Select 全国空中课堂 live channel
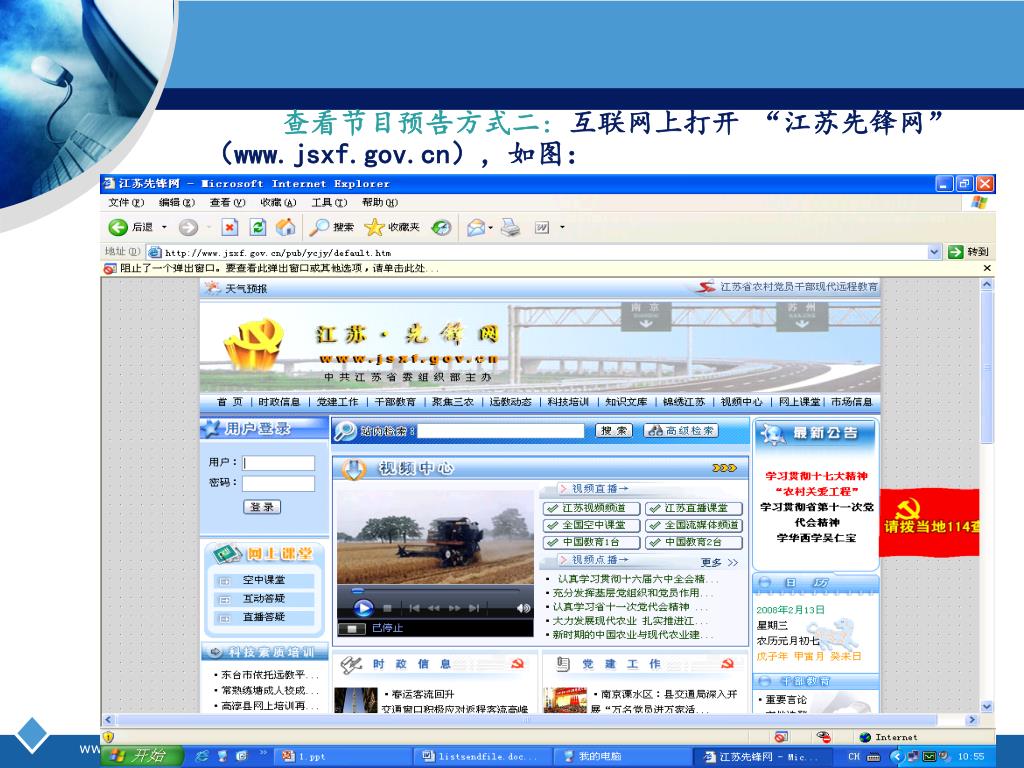1024x768 pixels. tap(592, 525)
